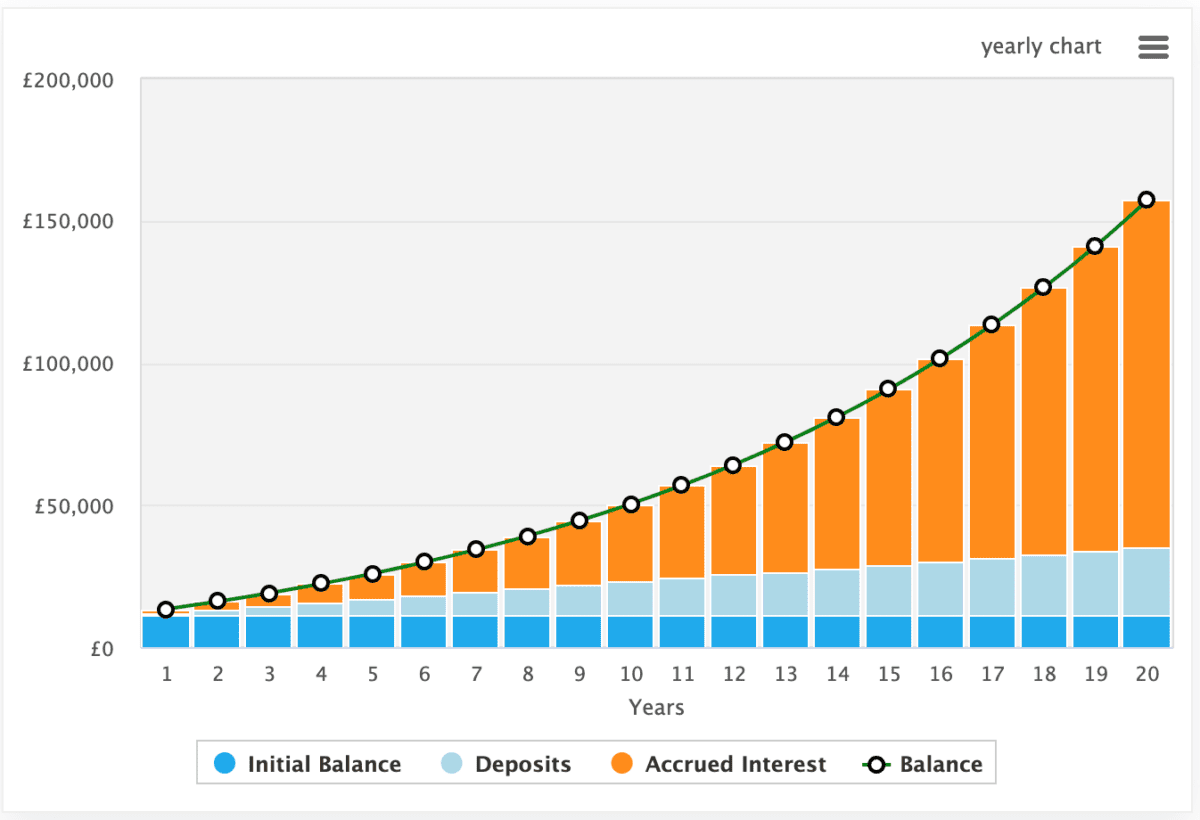Toggle Deposits series in legend
The height and width of the screenshot is (820, 1200).
point(506,765)
